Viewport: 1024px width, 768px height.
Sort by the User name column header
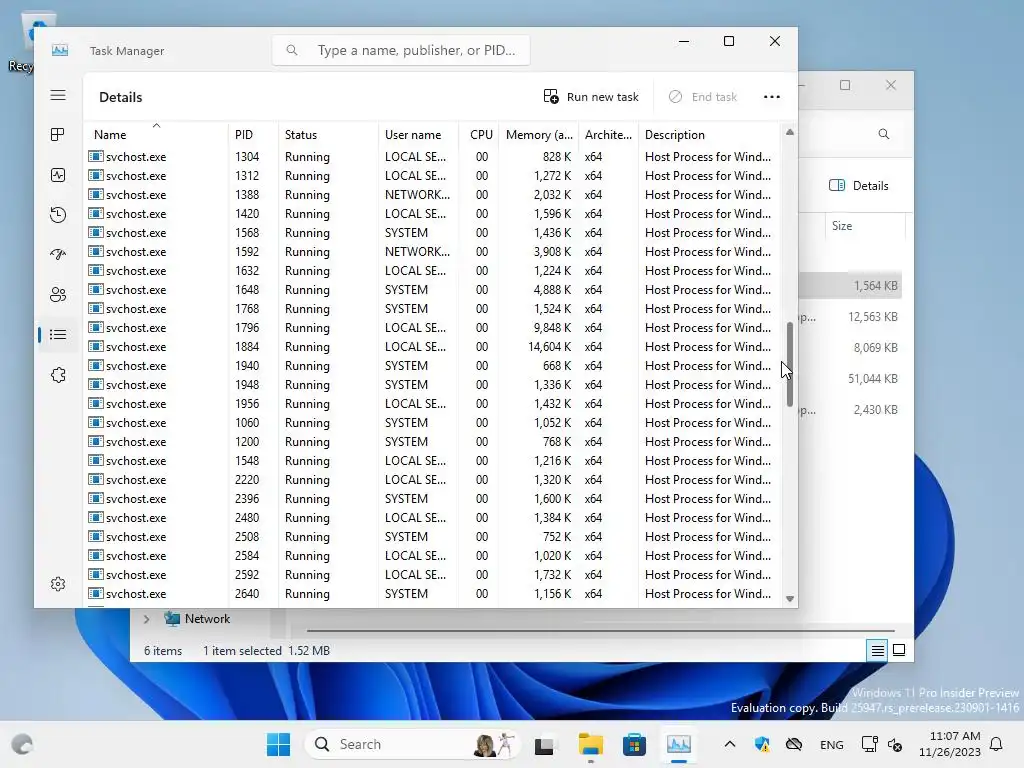(x=419, y=135)
